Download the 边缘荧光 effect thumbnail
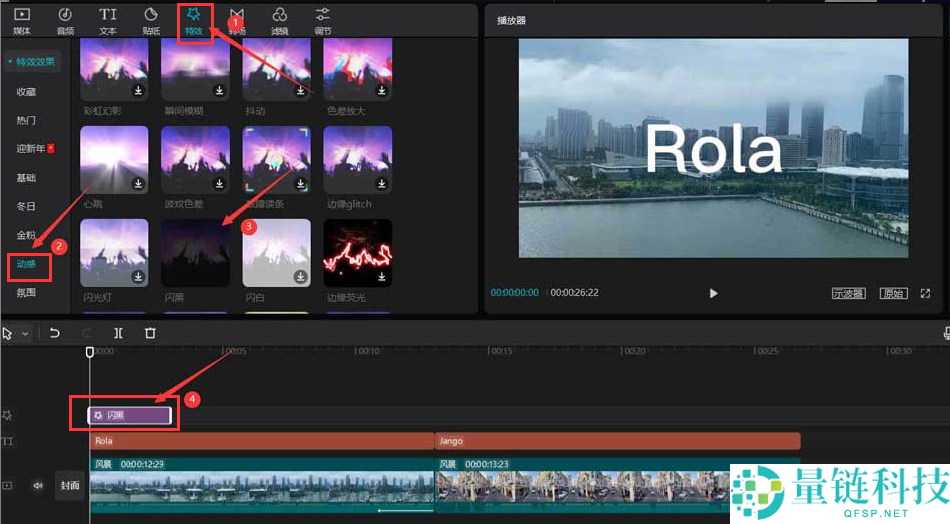 382,277
